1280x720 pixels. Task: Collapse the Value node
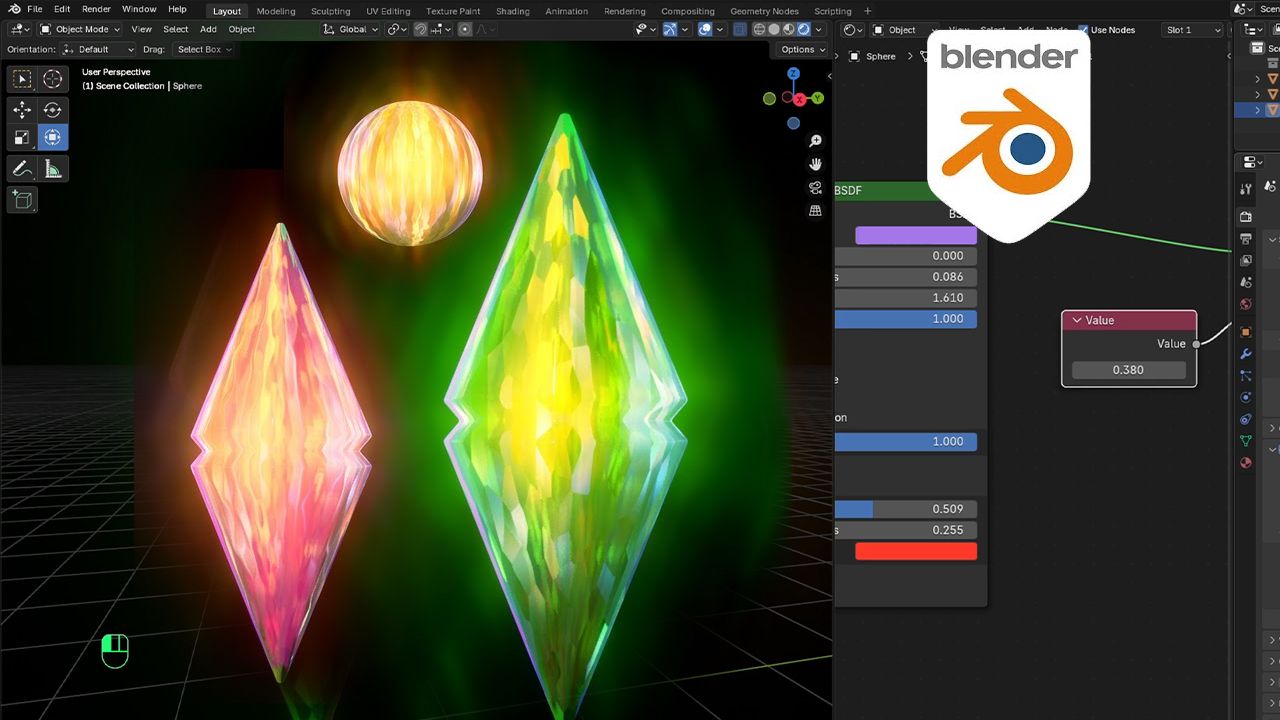point(1077,320)
